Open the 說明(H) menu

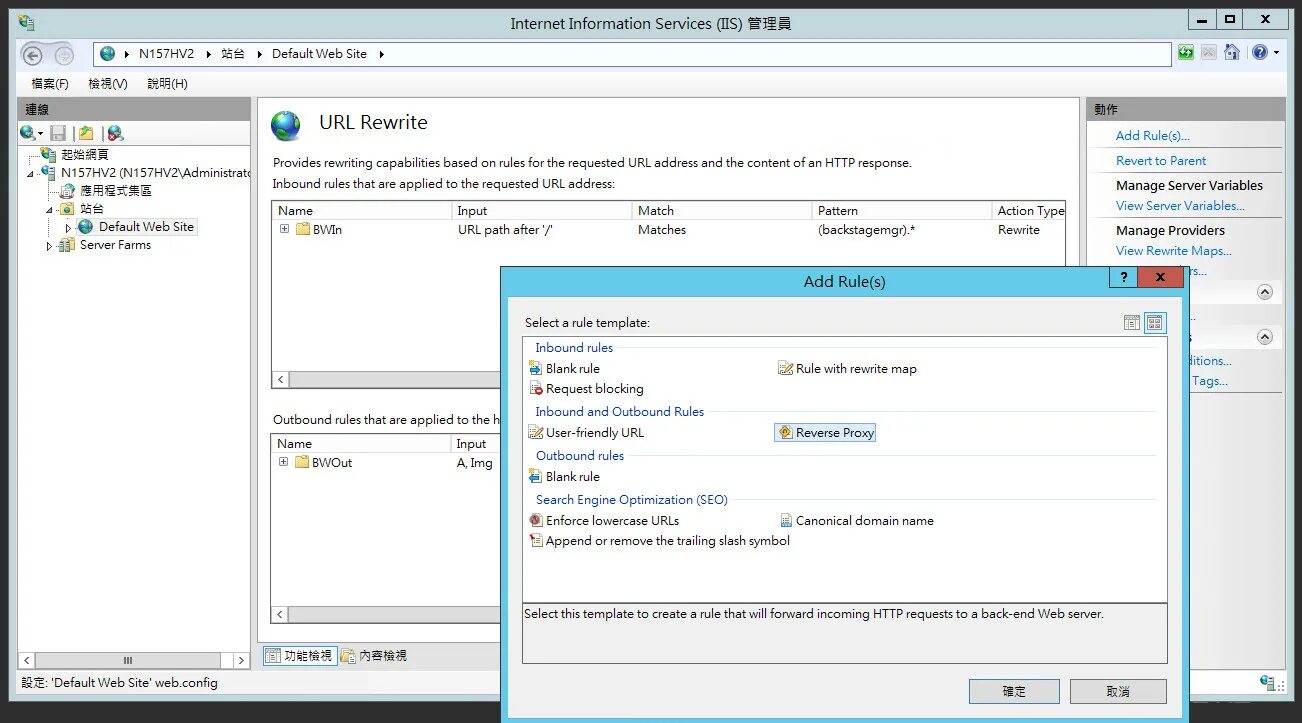[x=167, y=83]
